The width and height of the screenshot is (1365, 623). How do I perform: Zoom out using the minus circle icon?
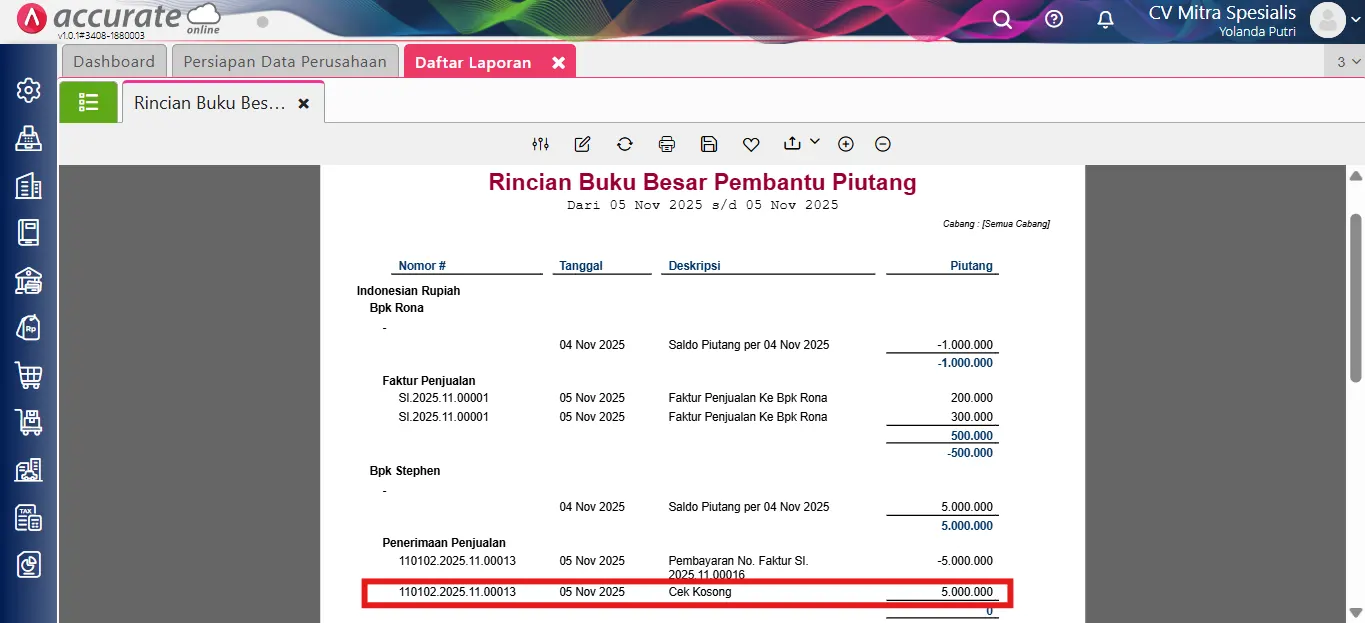pyautogui.click(x=883, y=144)
